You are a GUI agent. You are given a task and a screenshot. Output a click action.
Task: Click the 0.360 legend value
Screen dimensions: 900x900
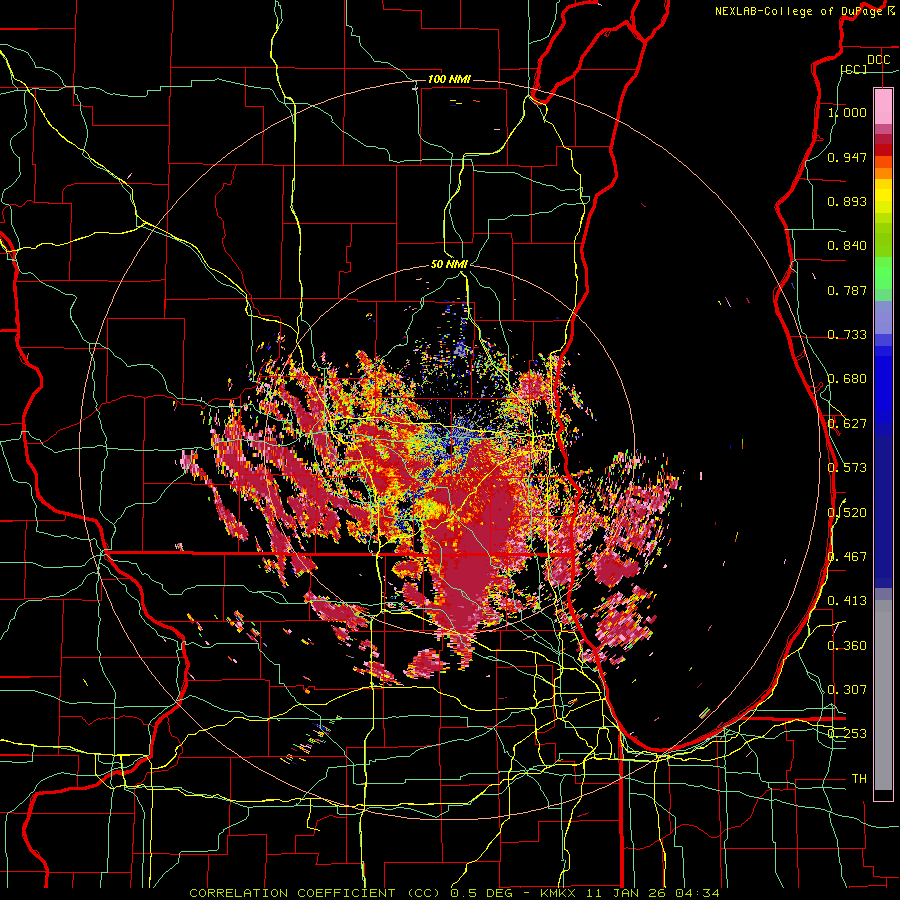pyautogui.click(x=847, y=646)
